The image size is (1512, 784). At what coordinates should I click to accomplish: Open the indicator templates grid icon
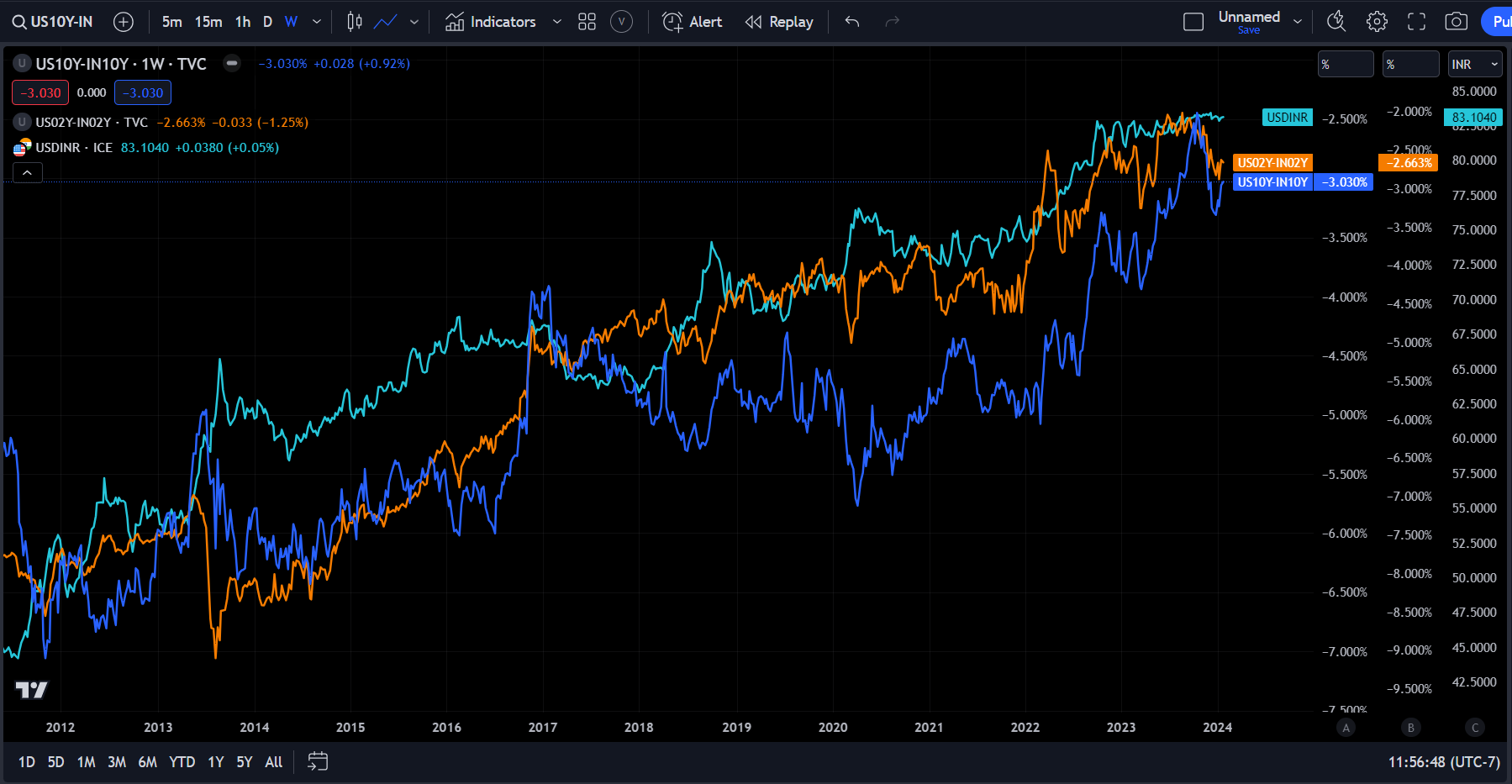pos(587,22)
